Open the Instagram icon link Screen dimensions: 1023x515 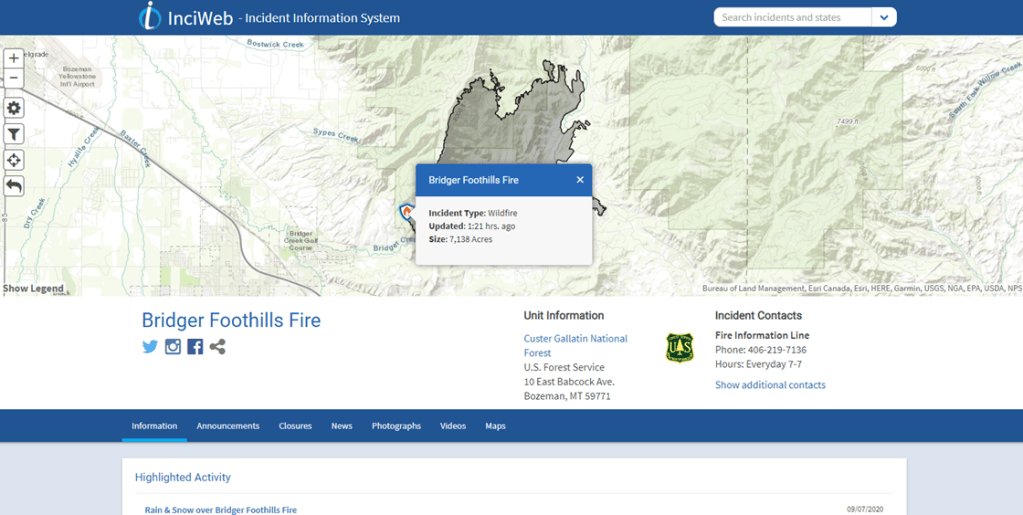tap(173, 347)
